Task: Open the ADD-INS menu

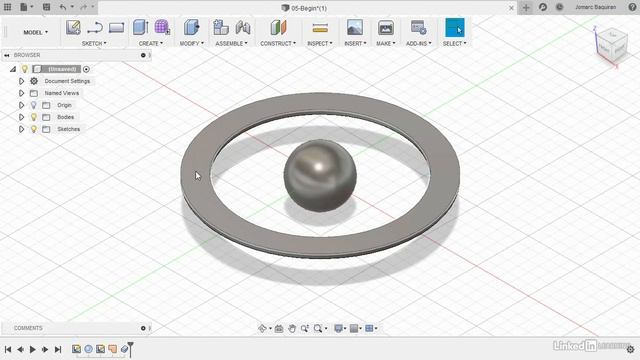Action: click(419, 43)
